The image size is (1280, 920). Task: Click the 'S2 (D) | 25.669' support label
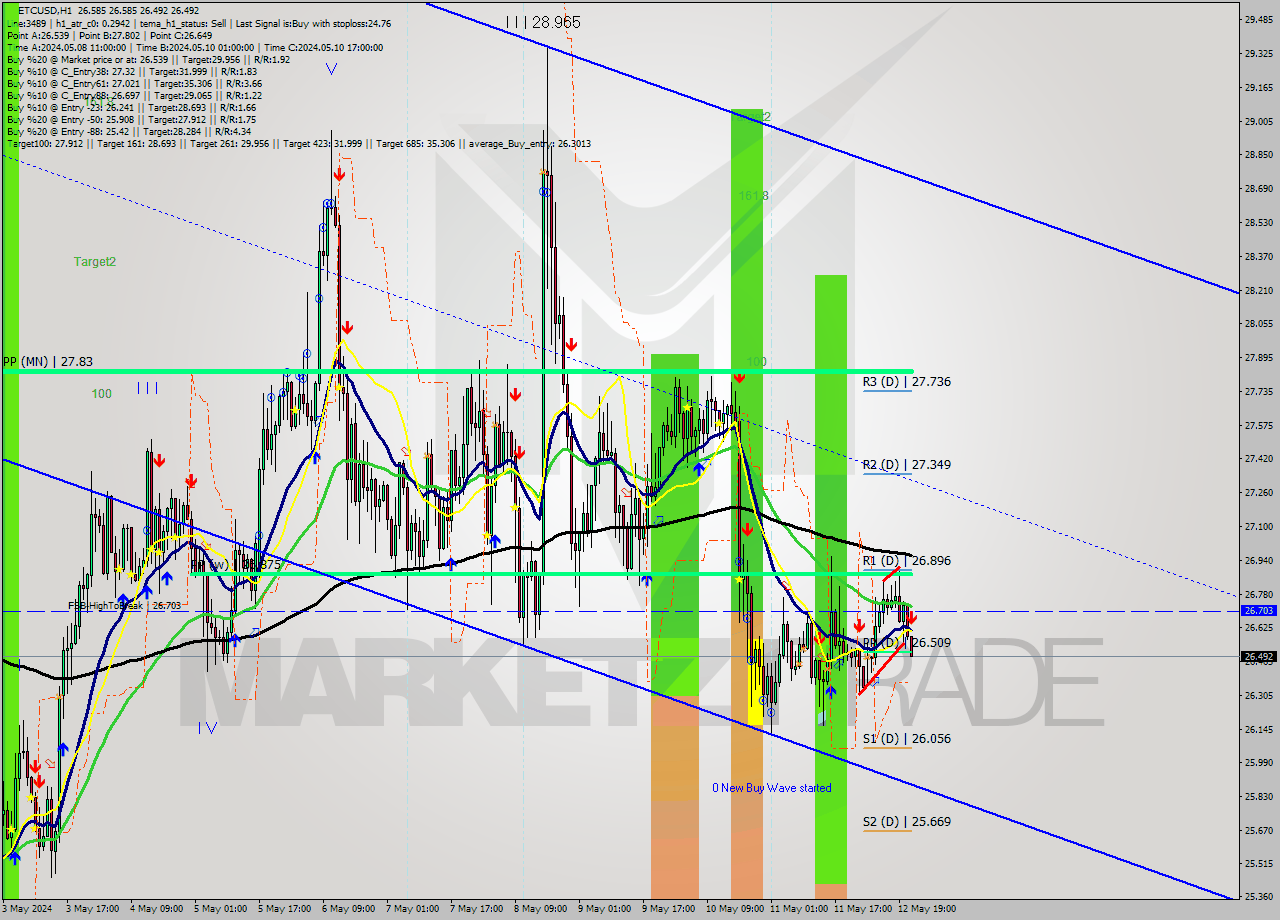pos(907,821)
